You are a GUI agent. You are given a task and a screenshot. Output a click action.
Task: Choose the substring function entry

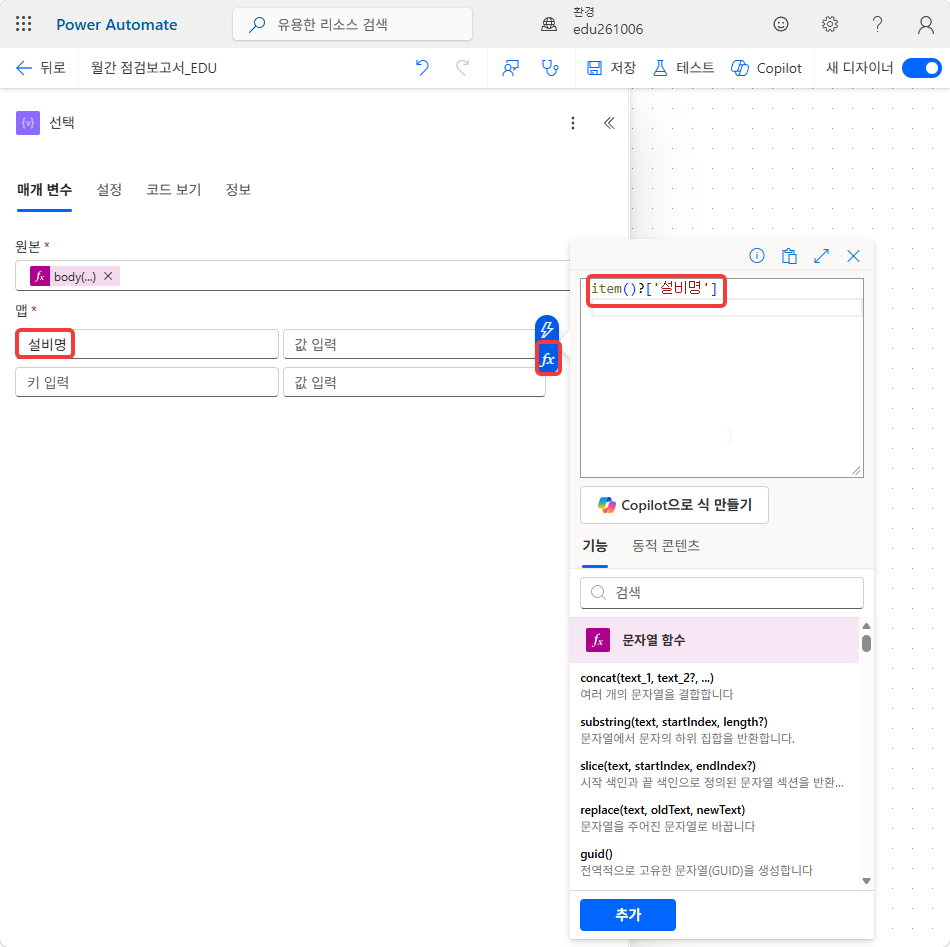(x=715, y=729)
